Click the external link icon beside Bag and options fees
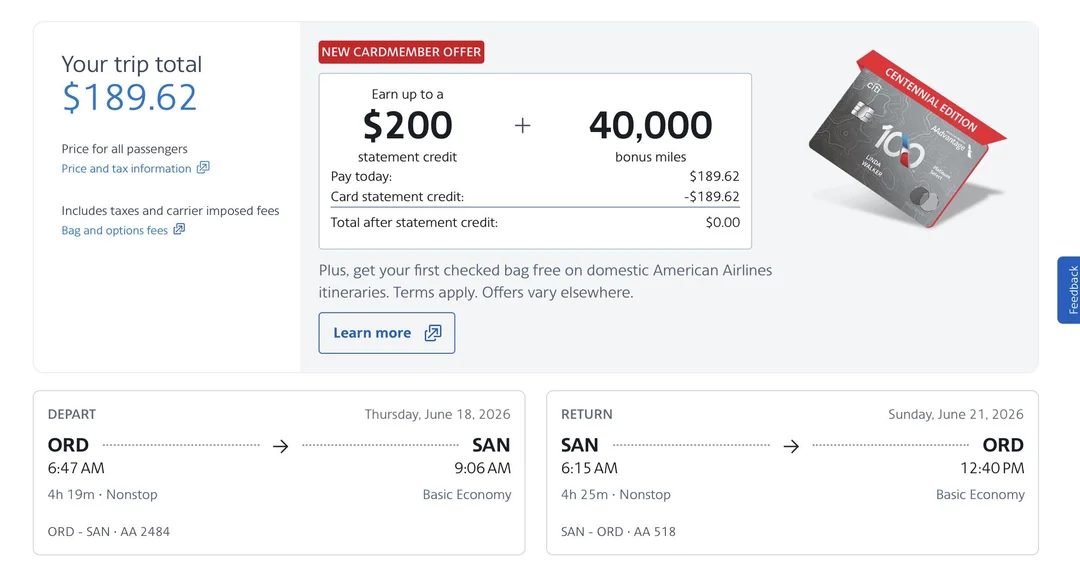This screenshot has width=1080, height=571. tap(179, 230)
